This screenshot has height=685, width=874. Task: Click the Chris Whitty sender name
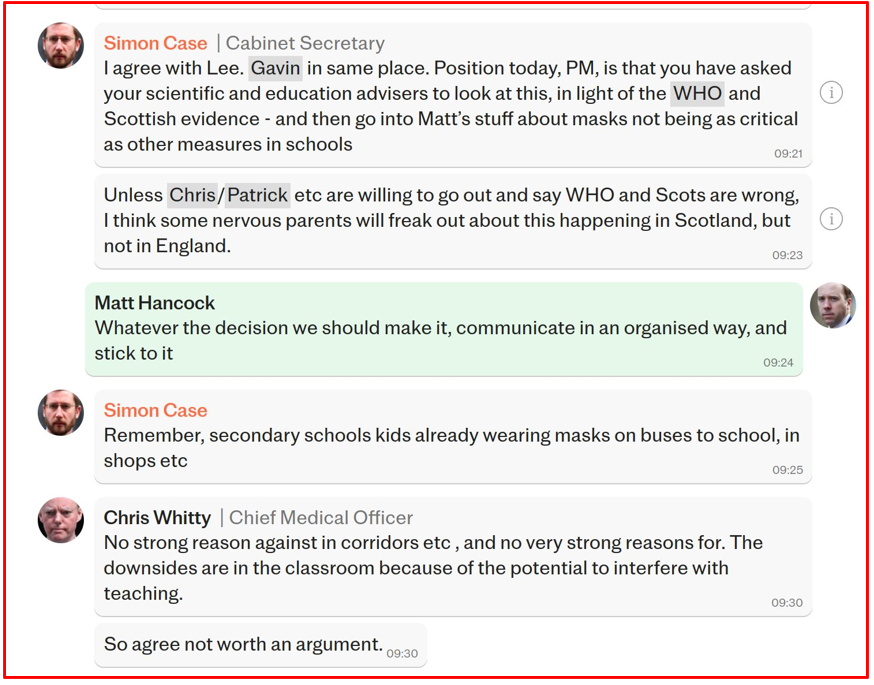[x=157, y=518]
